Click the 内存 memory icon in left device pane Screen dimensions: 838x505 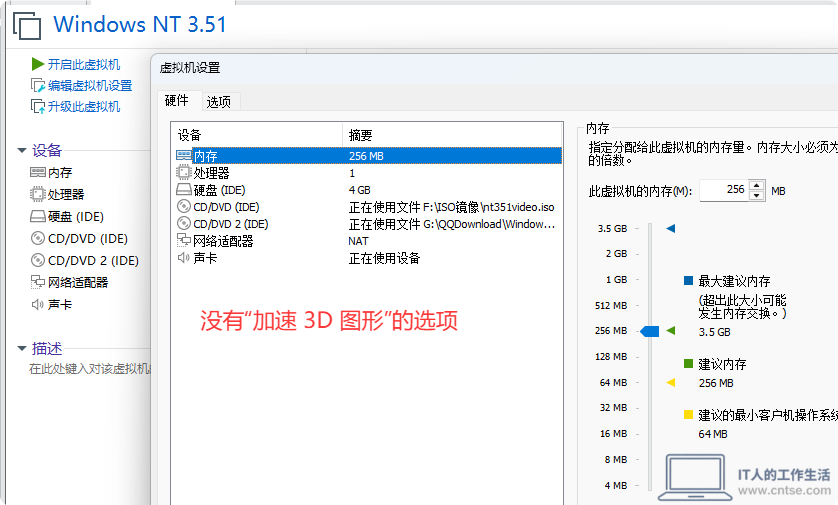37,172
